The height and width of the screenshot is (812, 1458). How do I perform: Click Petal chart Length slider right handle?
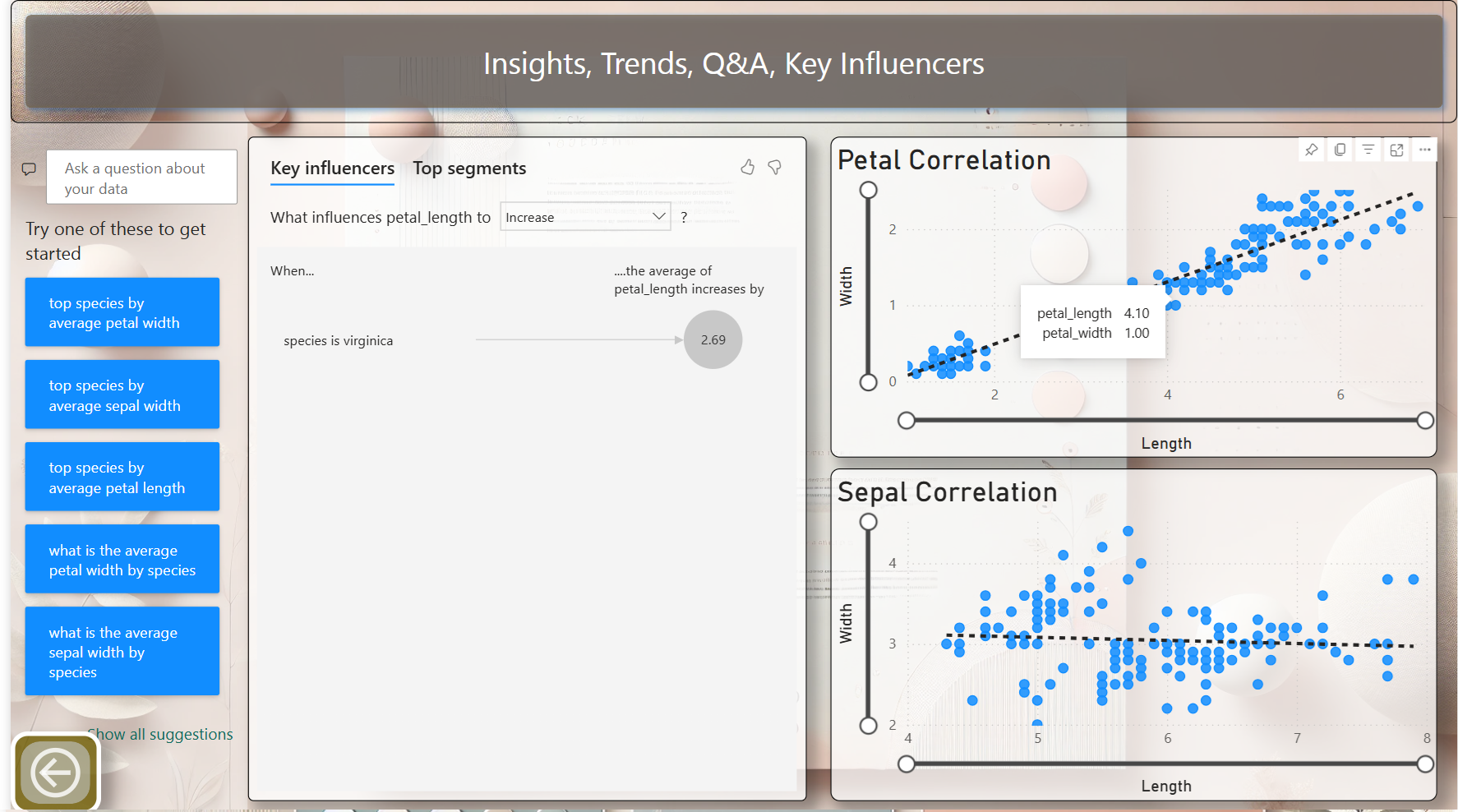pyautogui.click(x=1425, y=420)
